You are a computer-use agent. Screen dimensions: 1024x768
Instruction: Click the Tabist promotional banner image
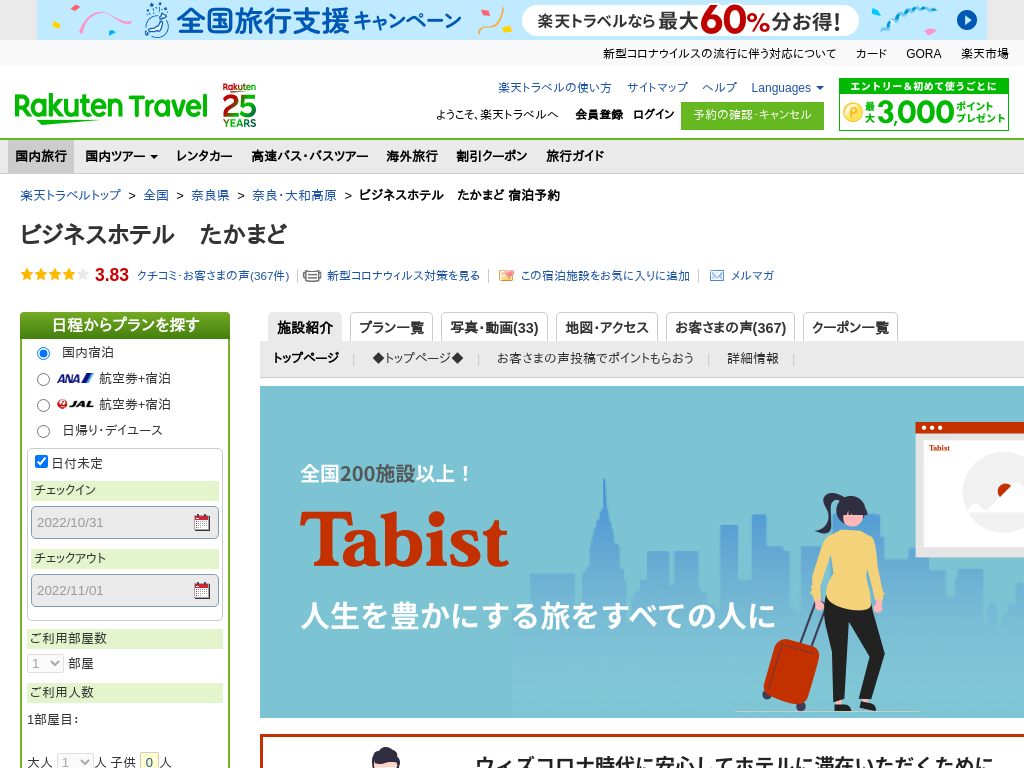click(642, 552)
